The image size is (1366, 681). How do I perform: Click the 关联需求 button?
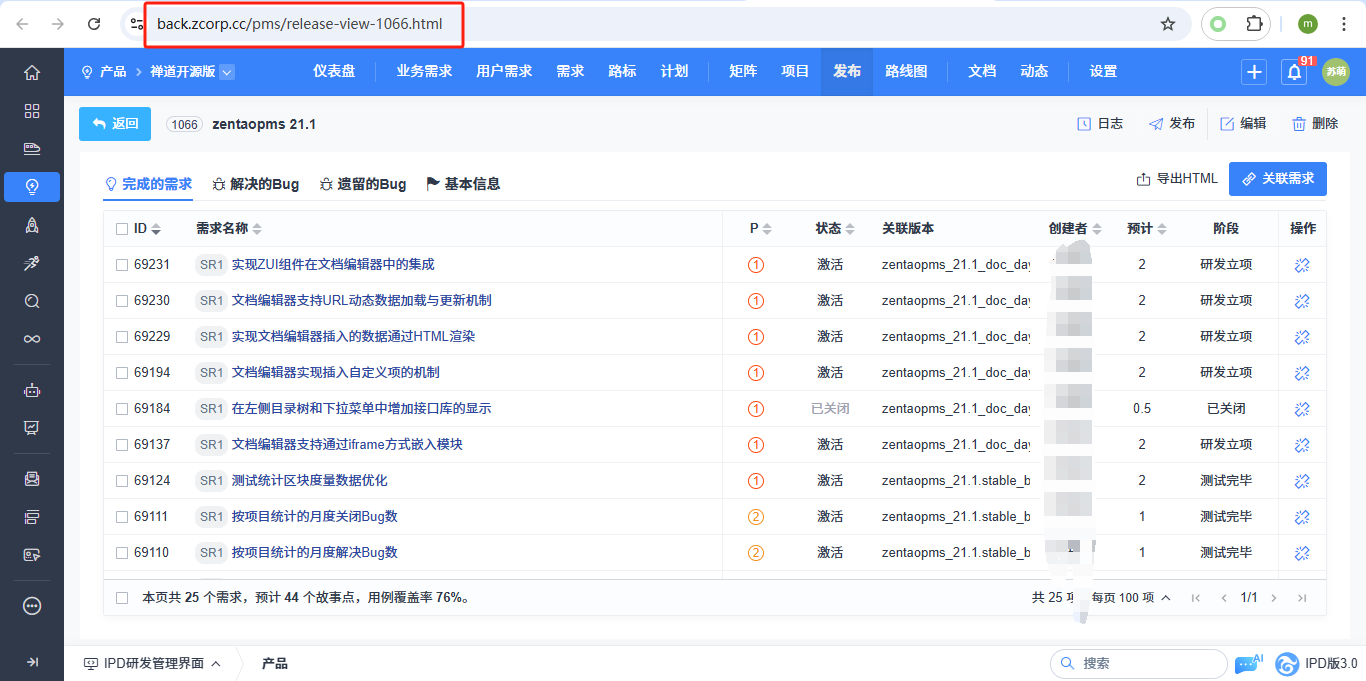coord(1277,179)
